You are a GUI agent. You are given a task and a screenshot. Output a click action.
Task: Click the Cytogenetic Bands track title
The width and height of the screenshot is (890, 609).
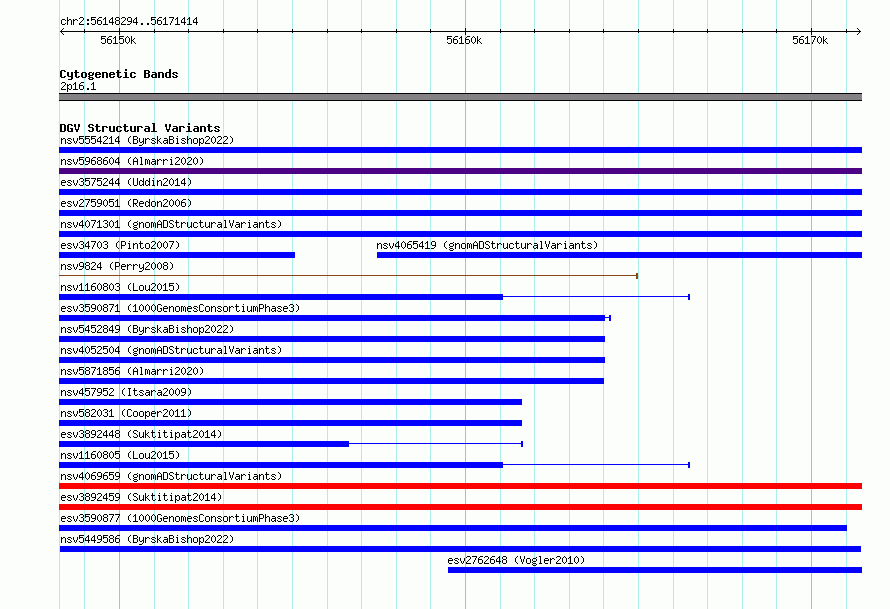click(x=119, y=74)
